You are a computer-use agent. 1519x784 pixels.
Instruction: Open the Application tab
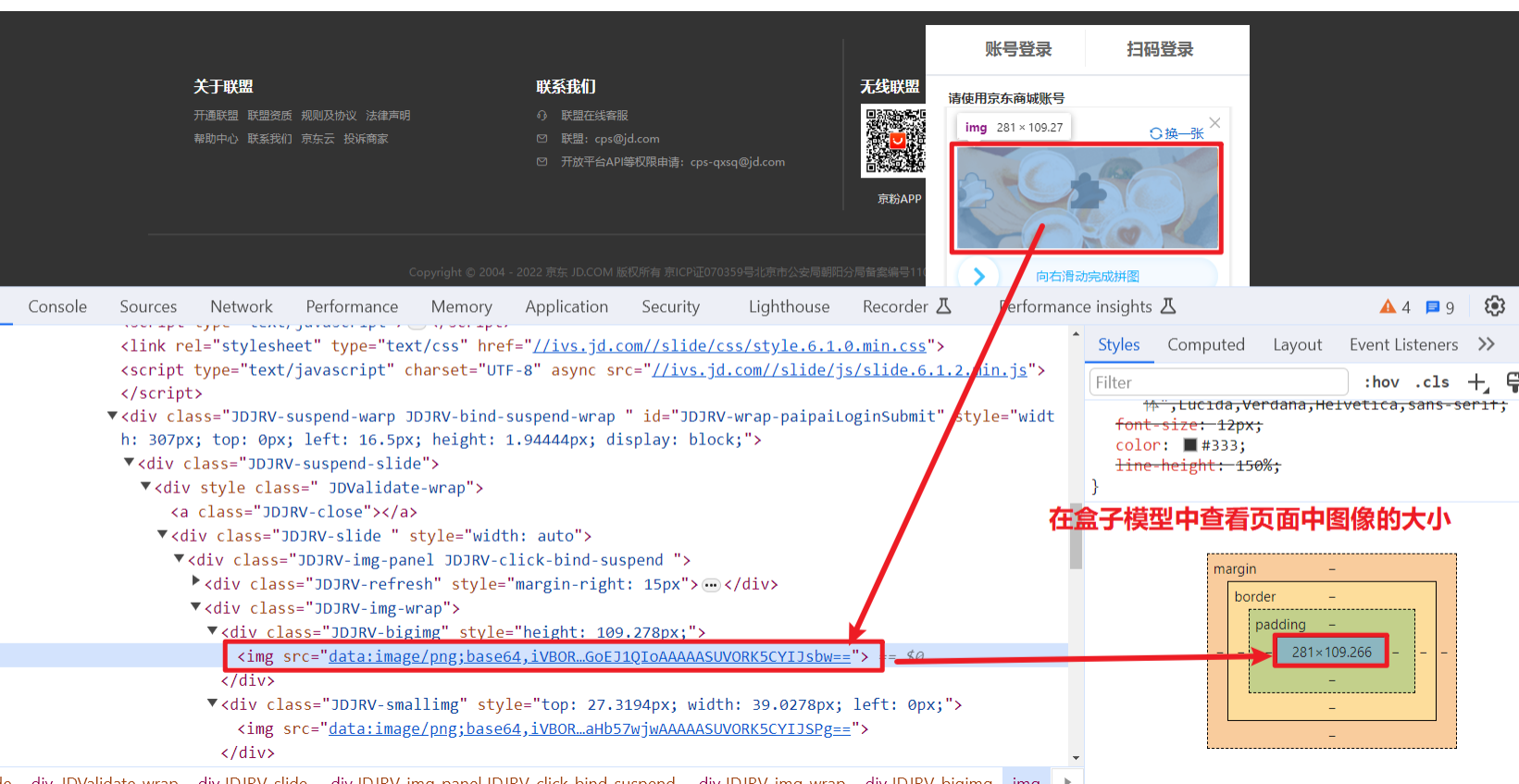[567, 306]
